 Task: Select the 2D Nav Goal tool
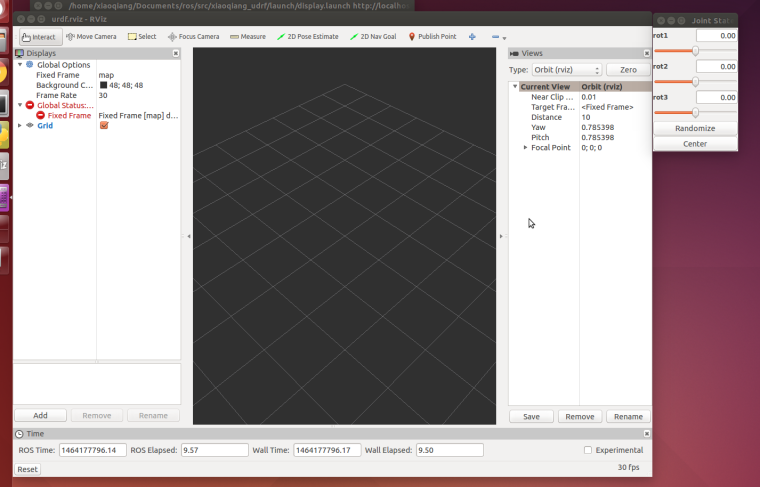coord(373,37)
